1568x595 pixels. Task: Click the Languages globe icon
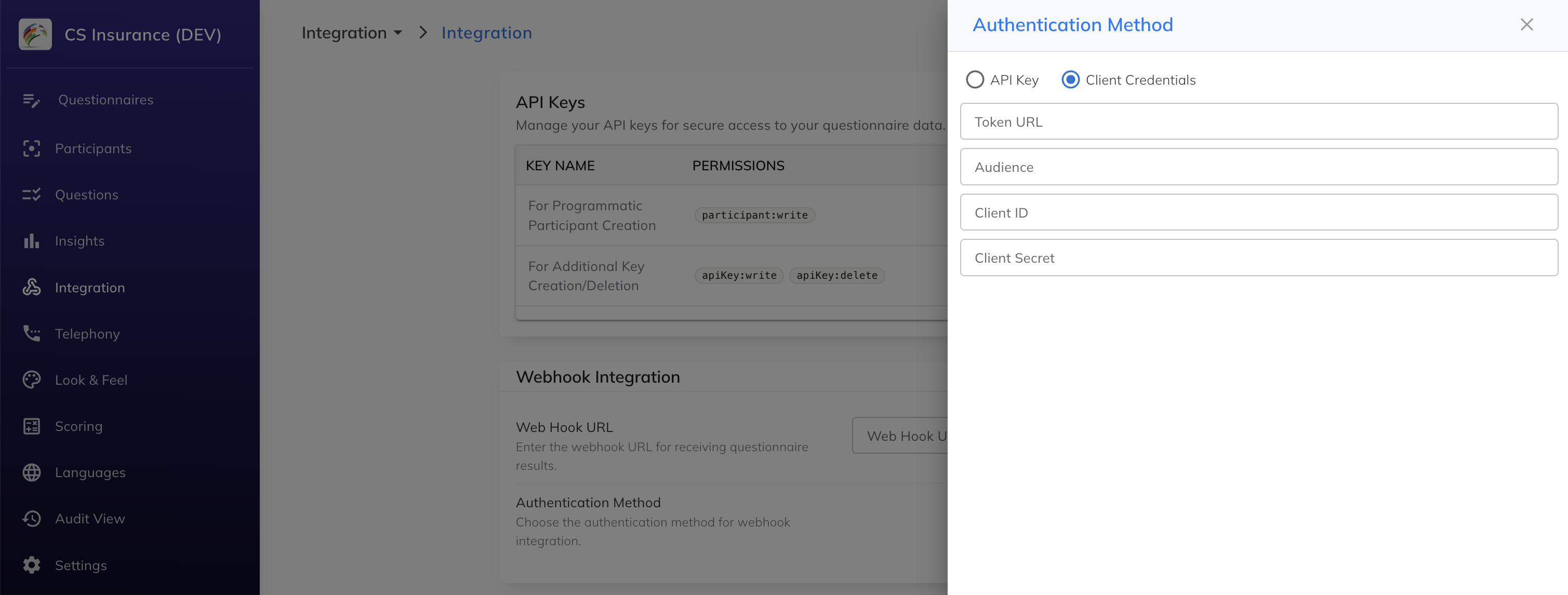click(x=31, y=472)
